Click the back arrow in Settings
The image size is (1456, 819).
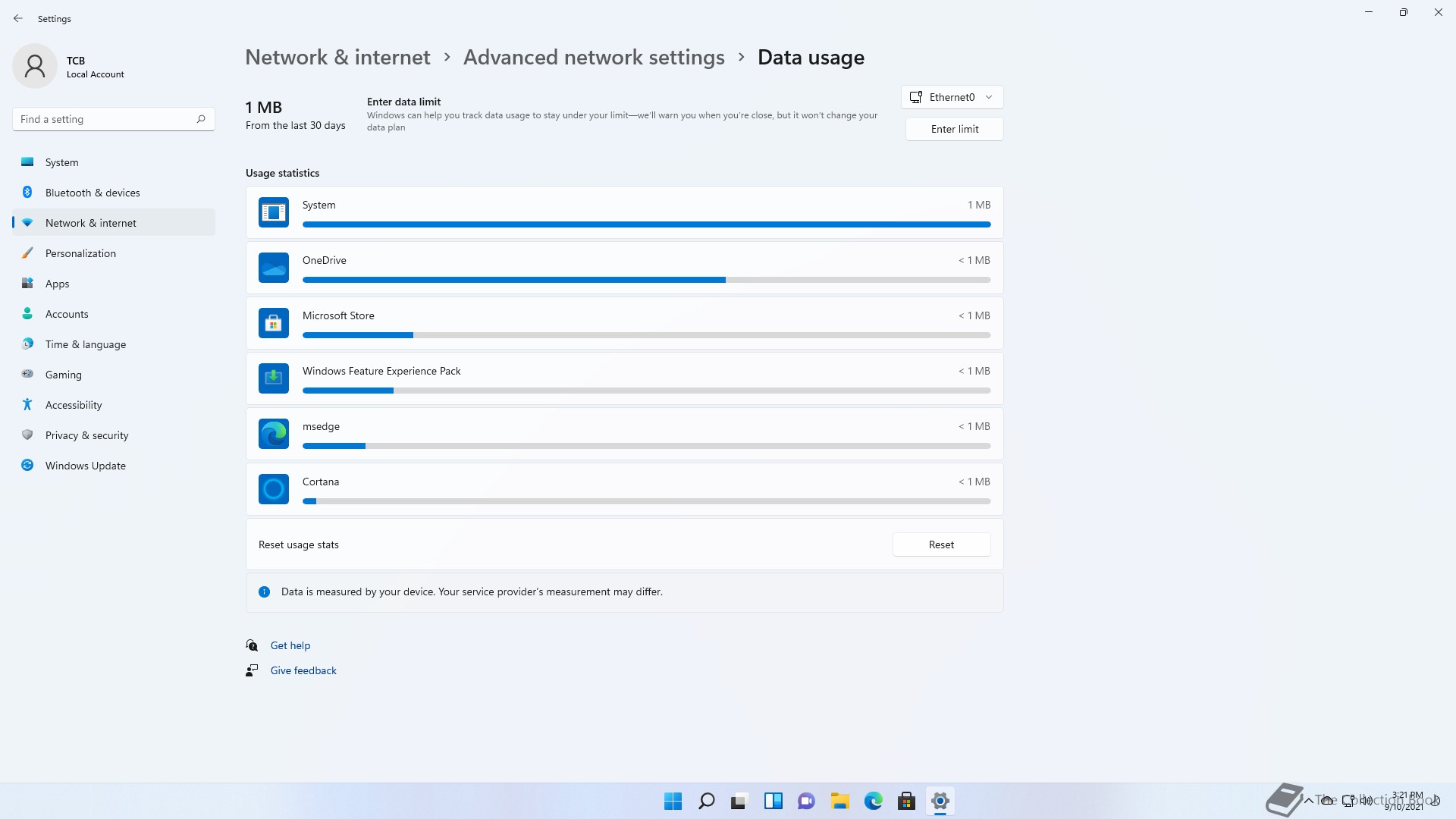(x=18, y=18)
